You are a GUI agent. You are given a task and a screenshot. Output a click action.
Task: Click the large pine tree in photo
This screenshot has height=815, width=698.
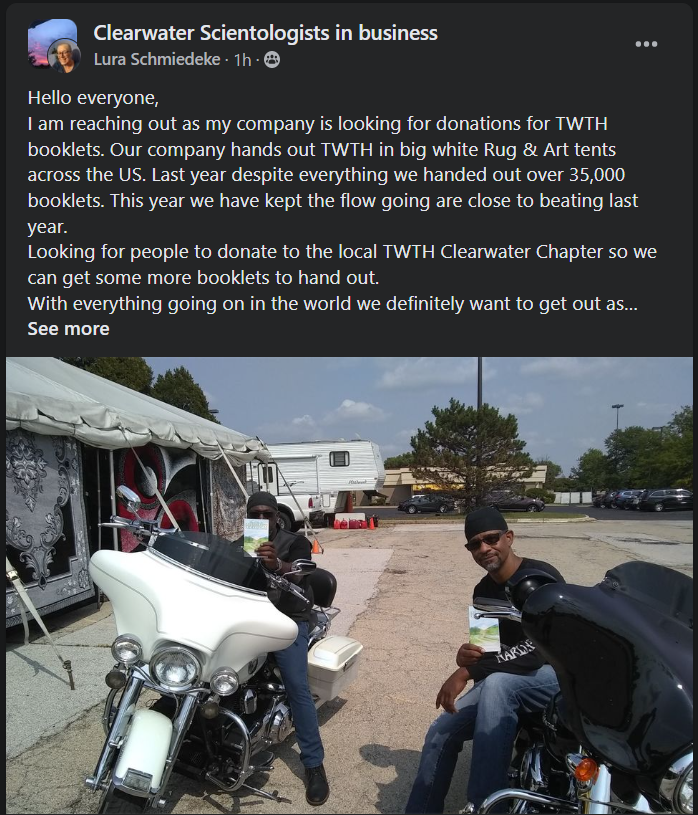pos(470,452)
